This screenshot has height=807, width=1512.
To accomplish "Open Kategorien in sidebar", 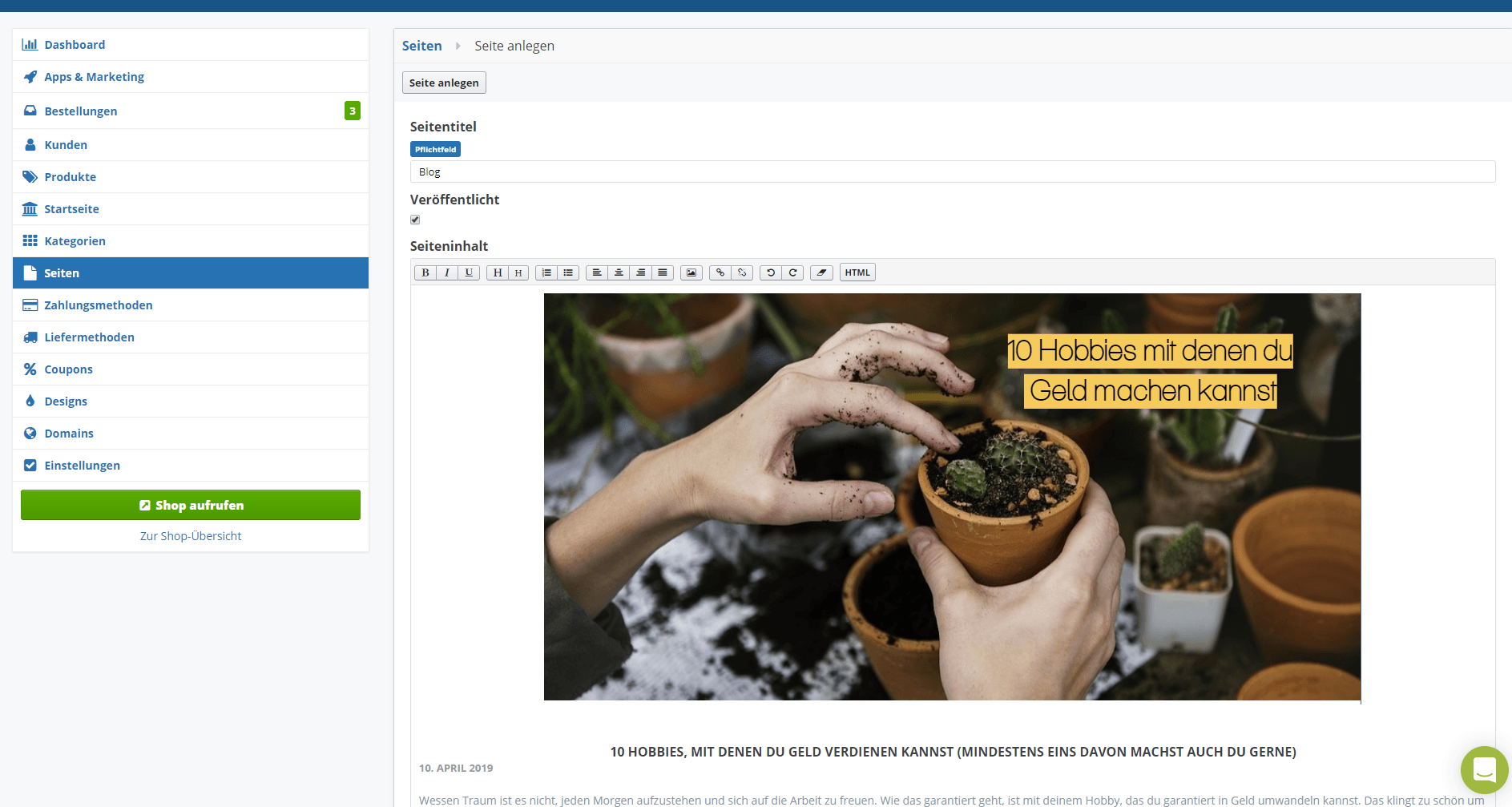I will coord(191,241).
